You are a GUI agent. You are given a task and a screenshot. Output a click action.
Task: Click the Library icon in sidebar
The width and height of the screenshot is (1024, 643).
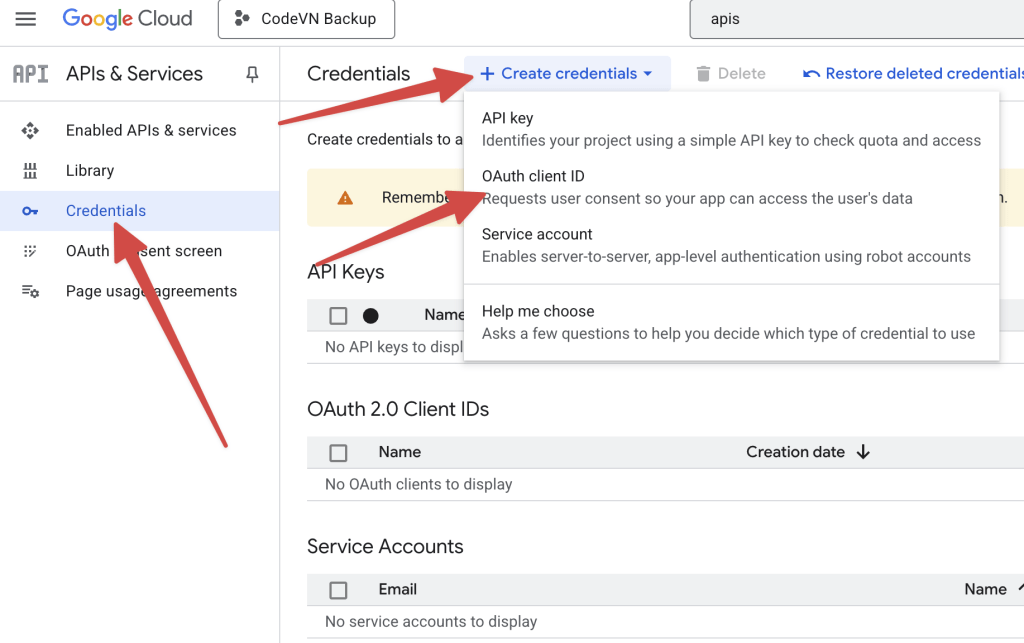(x=30, y=171)
